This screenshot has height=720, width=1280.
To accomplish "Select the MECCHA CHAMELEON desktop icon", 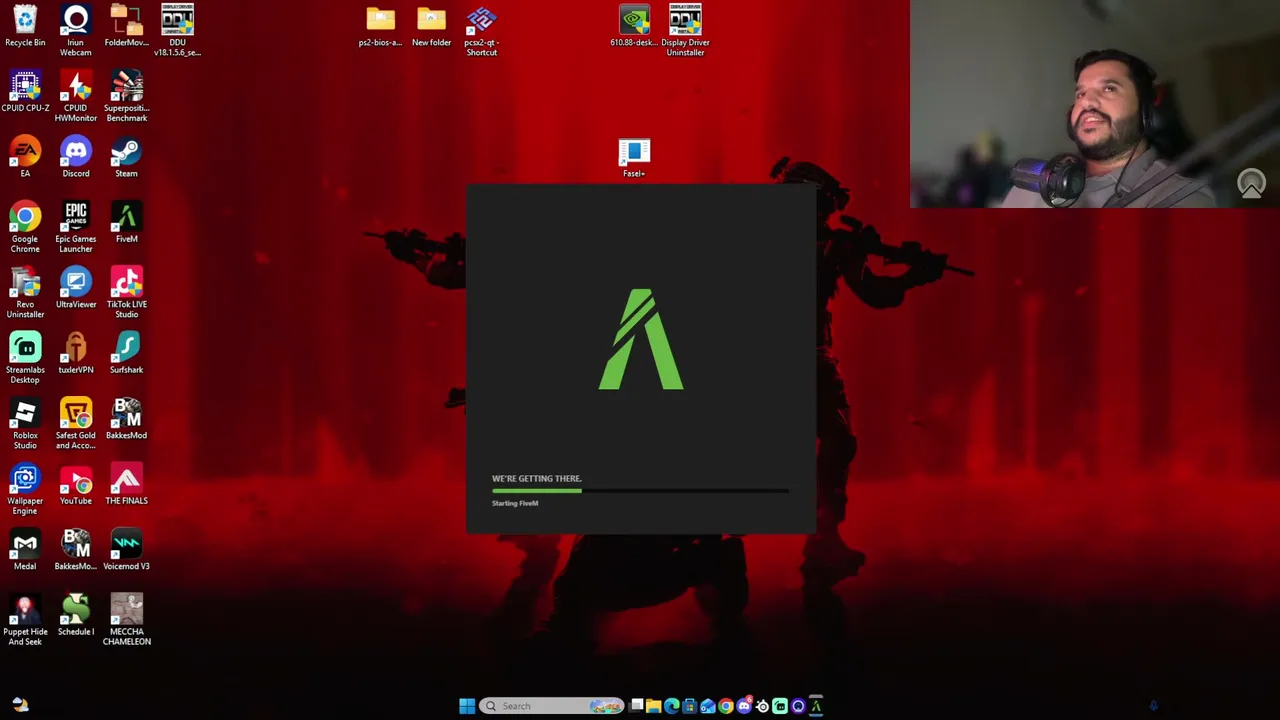I will click(126, 620).
